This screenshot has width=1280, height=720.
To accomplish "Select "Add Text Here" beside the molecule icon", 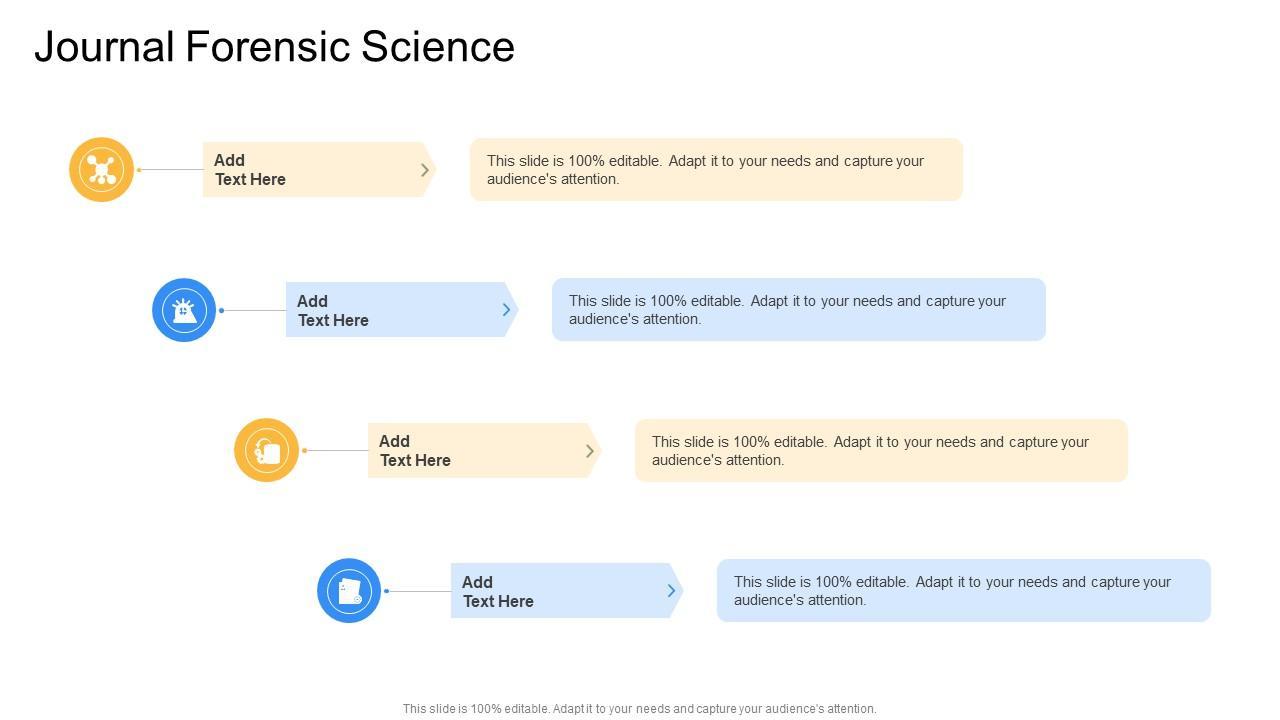I will pos(250,170).
